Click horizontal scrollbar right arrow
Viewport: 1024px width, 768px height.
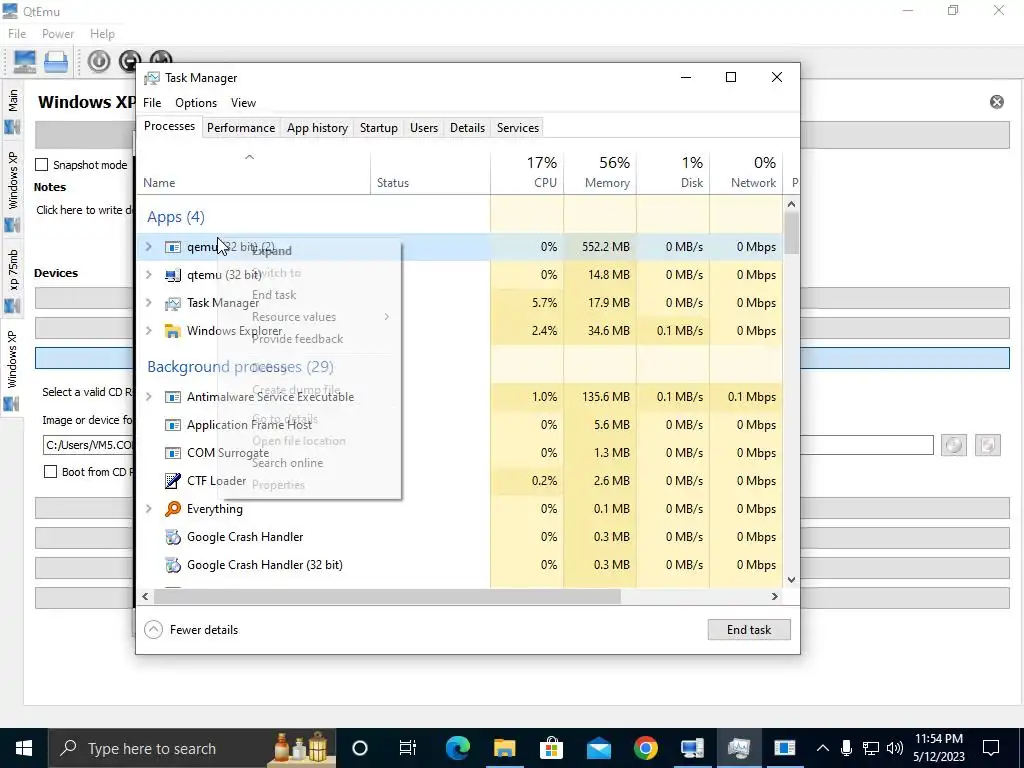[775, 596]
